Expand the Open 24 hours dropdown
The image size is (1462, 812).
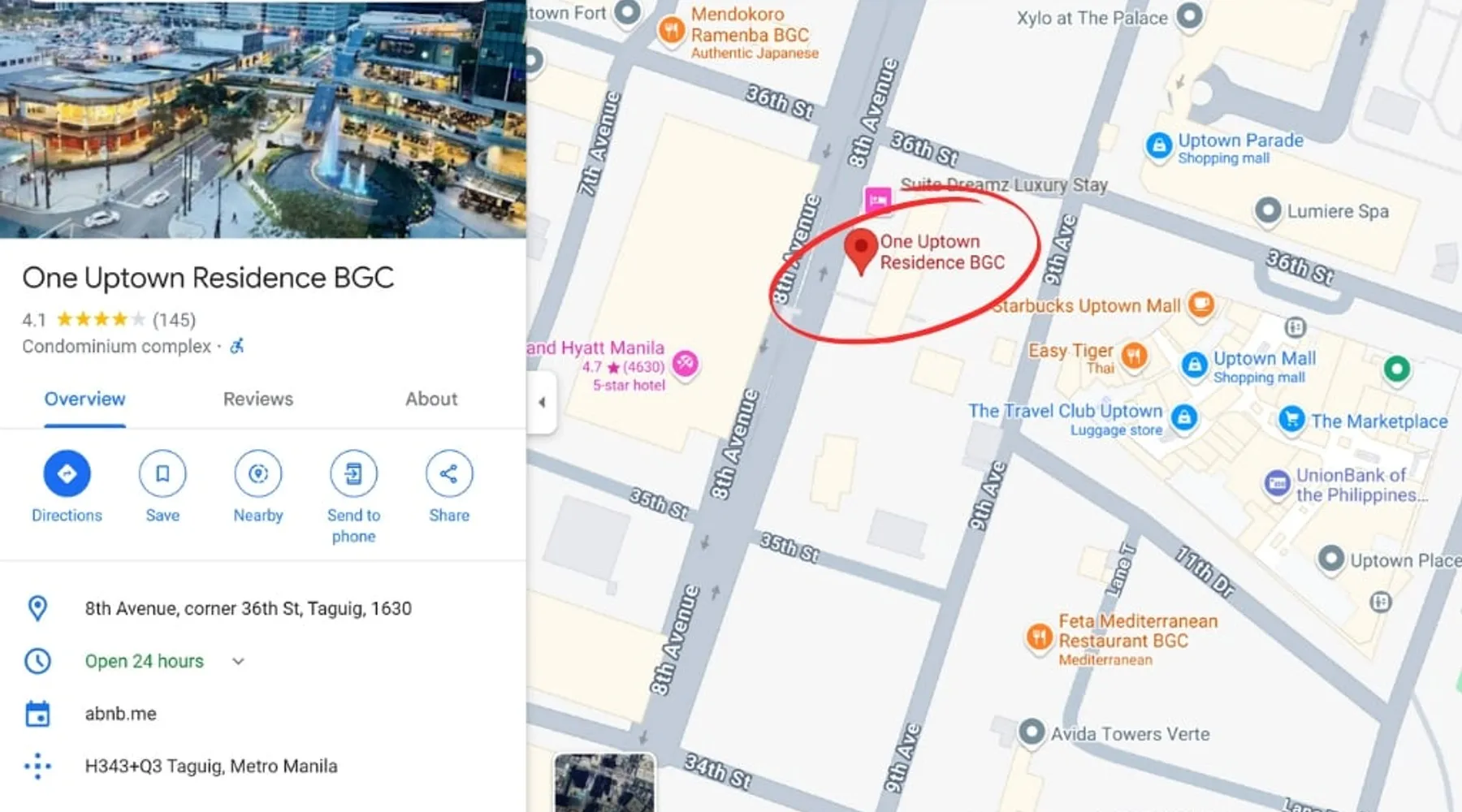tap(238, 661)
